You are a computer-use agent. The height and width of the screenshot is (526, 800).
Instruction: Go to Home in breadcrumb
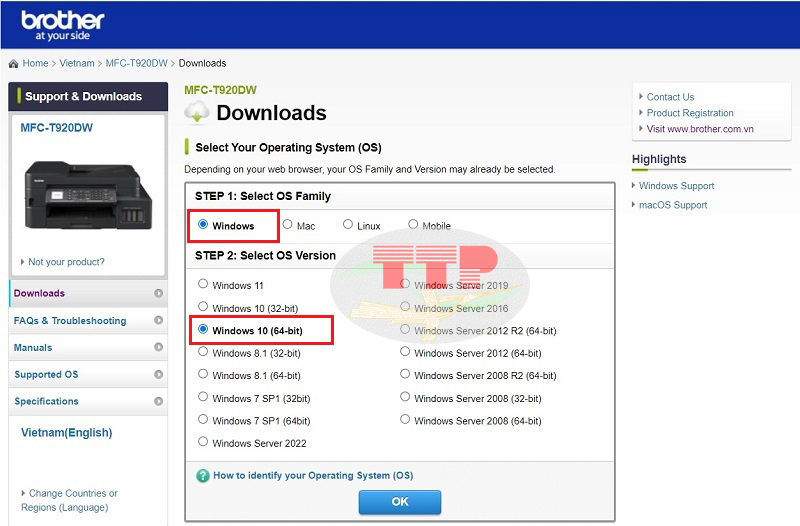click(35, 63)
